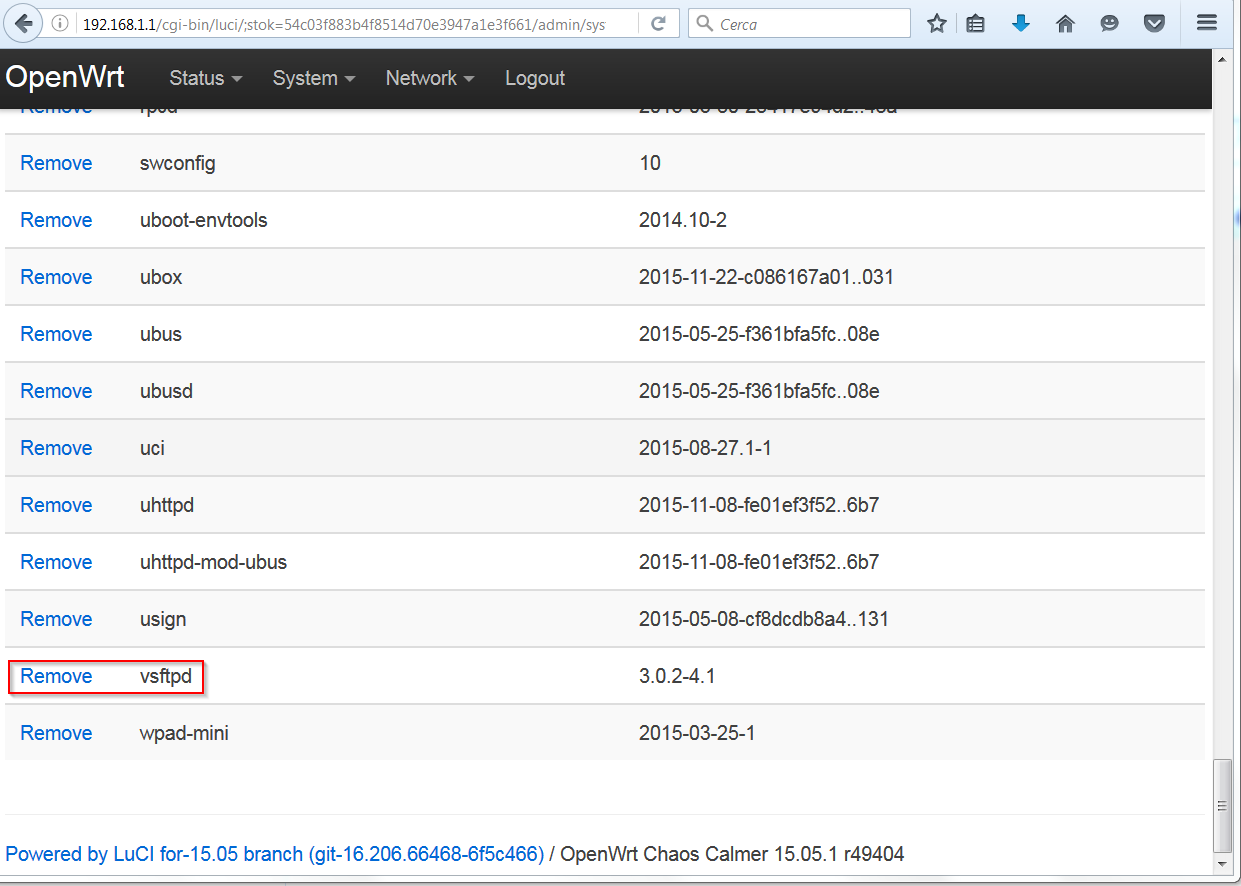Open the Pocket icon in toolbar

point(1154,23)
